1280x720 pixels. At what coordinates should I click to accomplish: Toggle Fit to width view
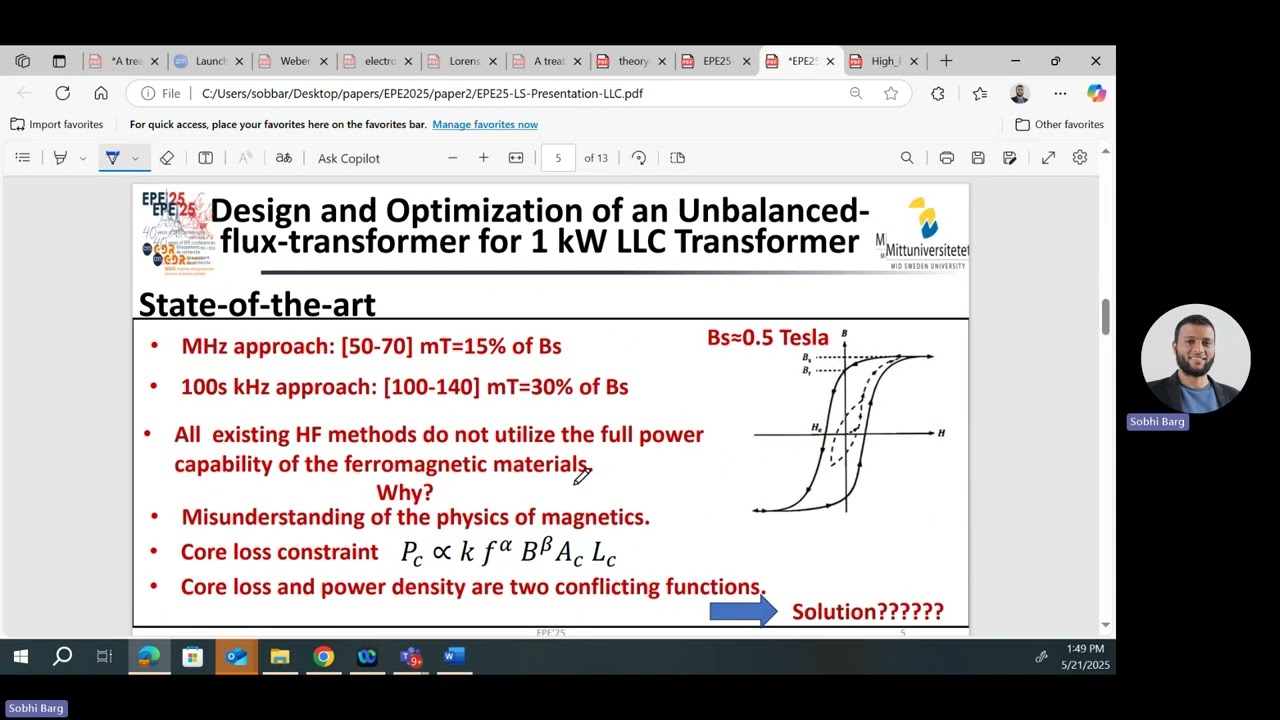point(516,158)
